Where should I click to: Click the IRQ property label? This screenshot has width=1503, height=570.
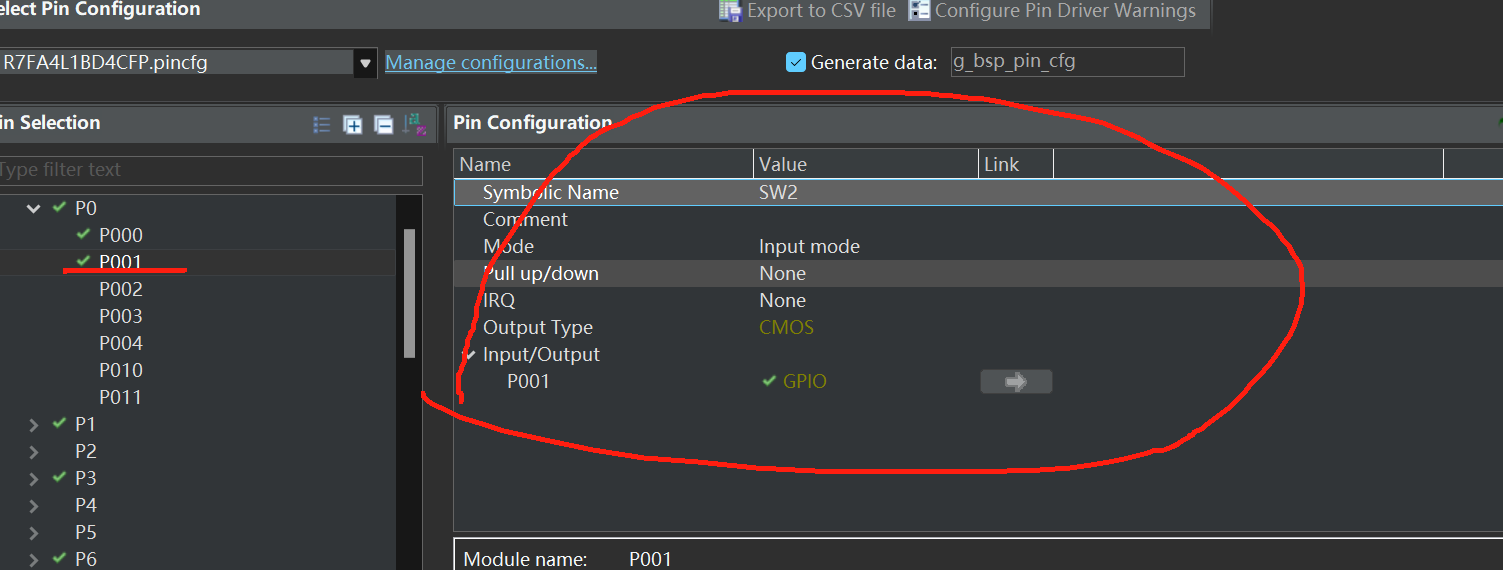499,300
